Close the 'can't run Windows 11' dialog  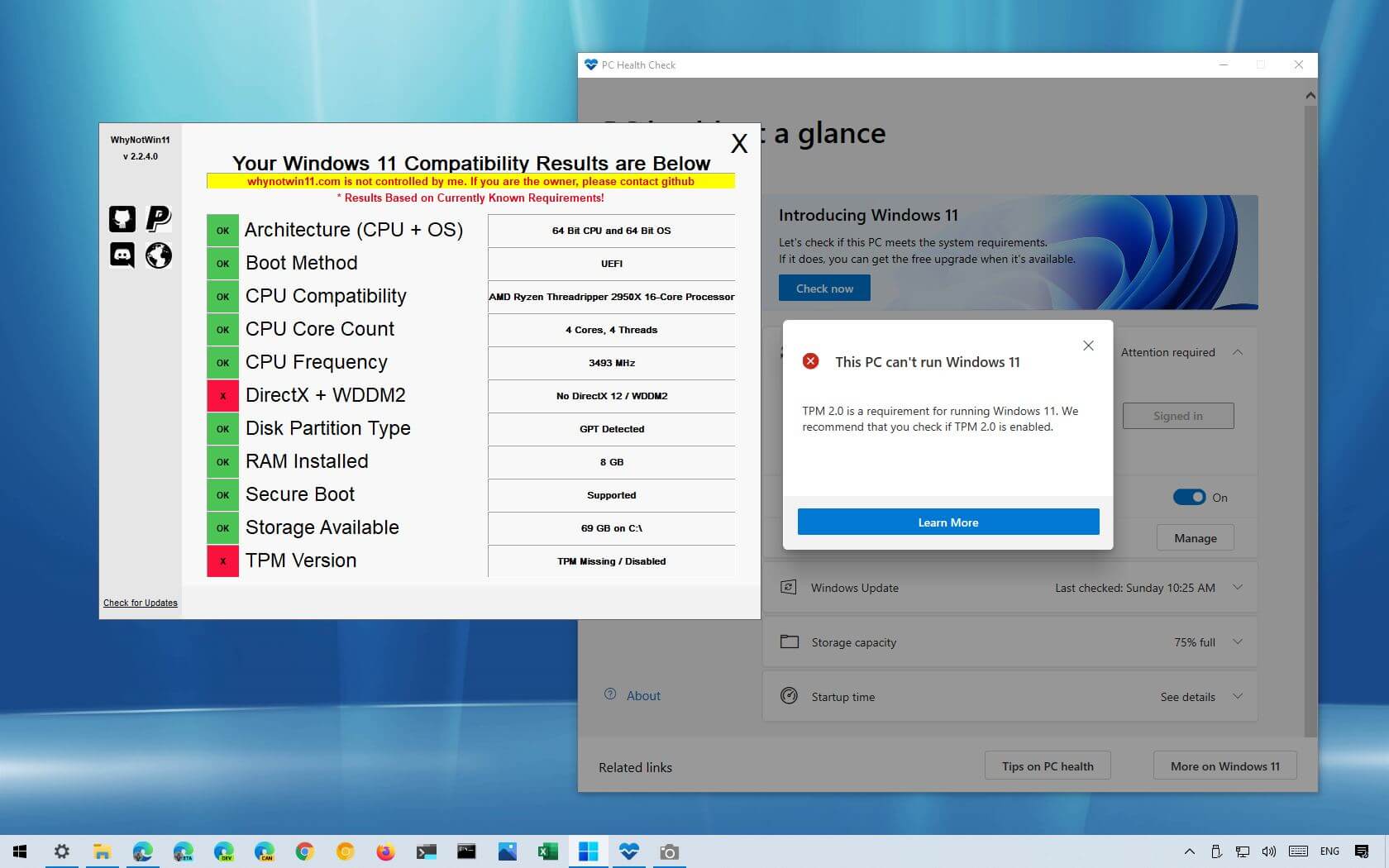point(1088,346)
